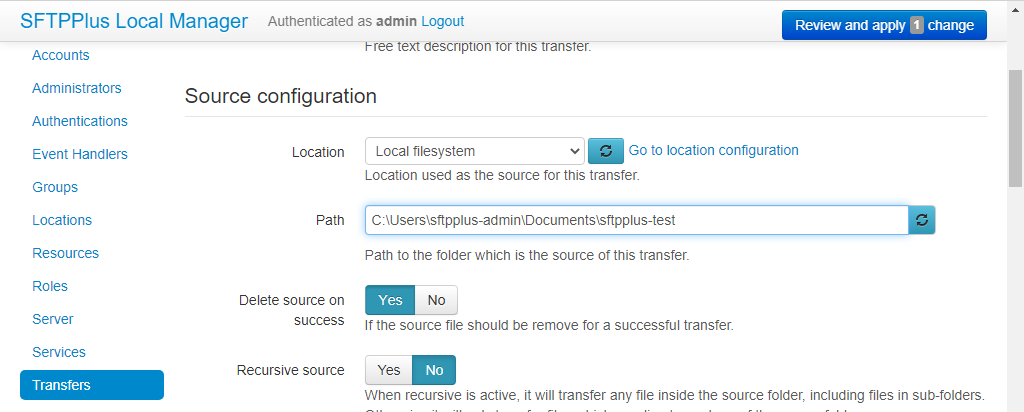Set Delete source on success to No
Screen dimensions: 1024x412
pyautogui.click(x=436, y=300)
